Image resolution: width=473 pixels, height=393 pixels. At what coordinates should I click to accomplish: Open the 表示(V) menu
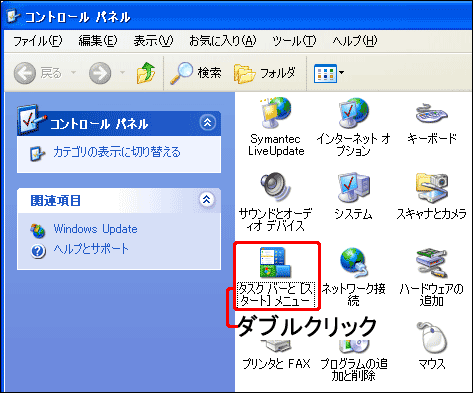pos(153,41)
